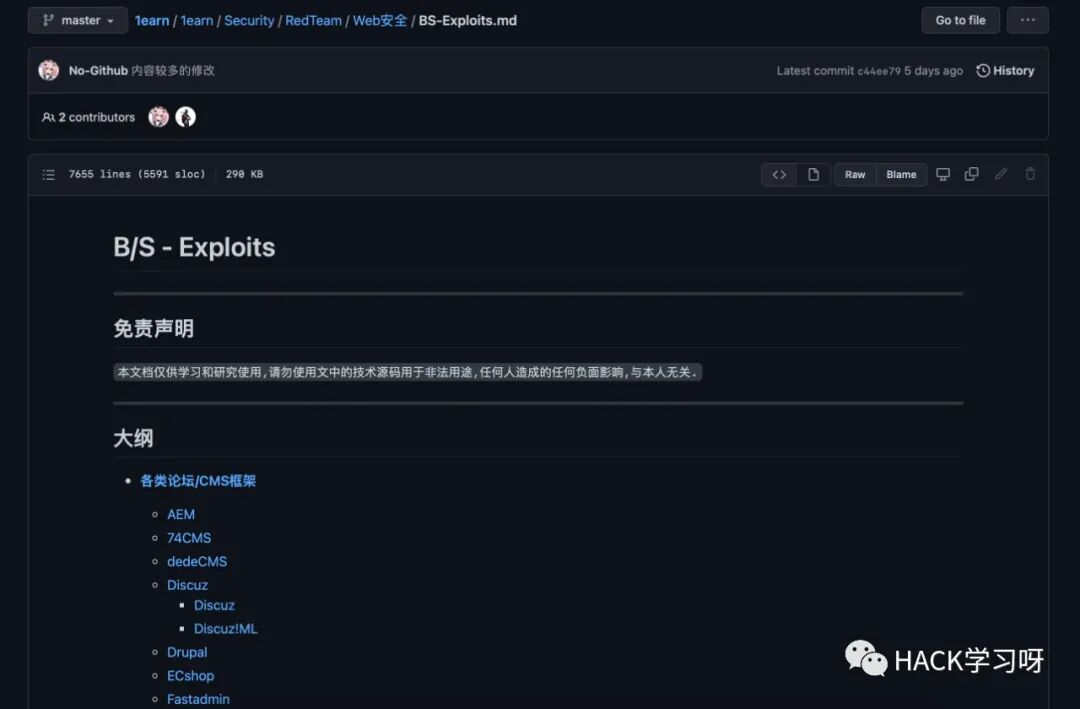Open commit message 内容较多的修改
This screenshot has width=1080, height=709.
point(173,70)
